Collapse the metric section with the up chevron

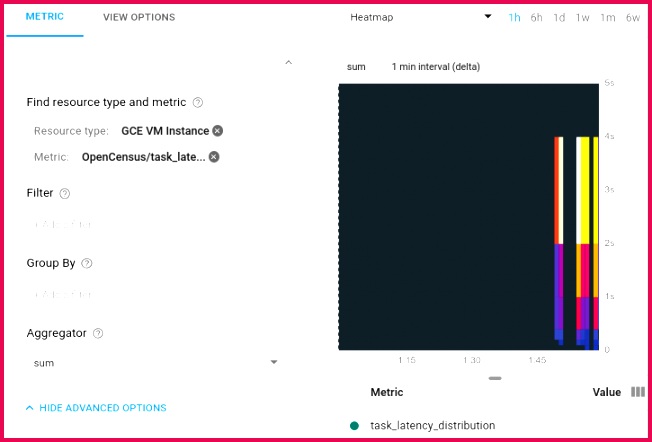point(289,62)
